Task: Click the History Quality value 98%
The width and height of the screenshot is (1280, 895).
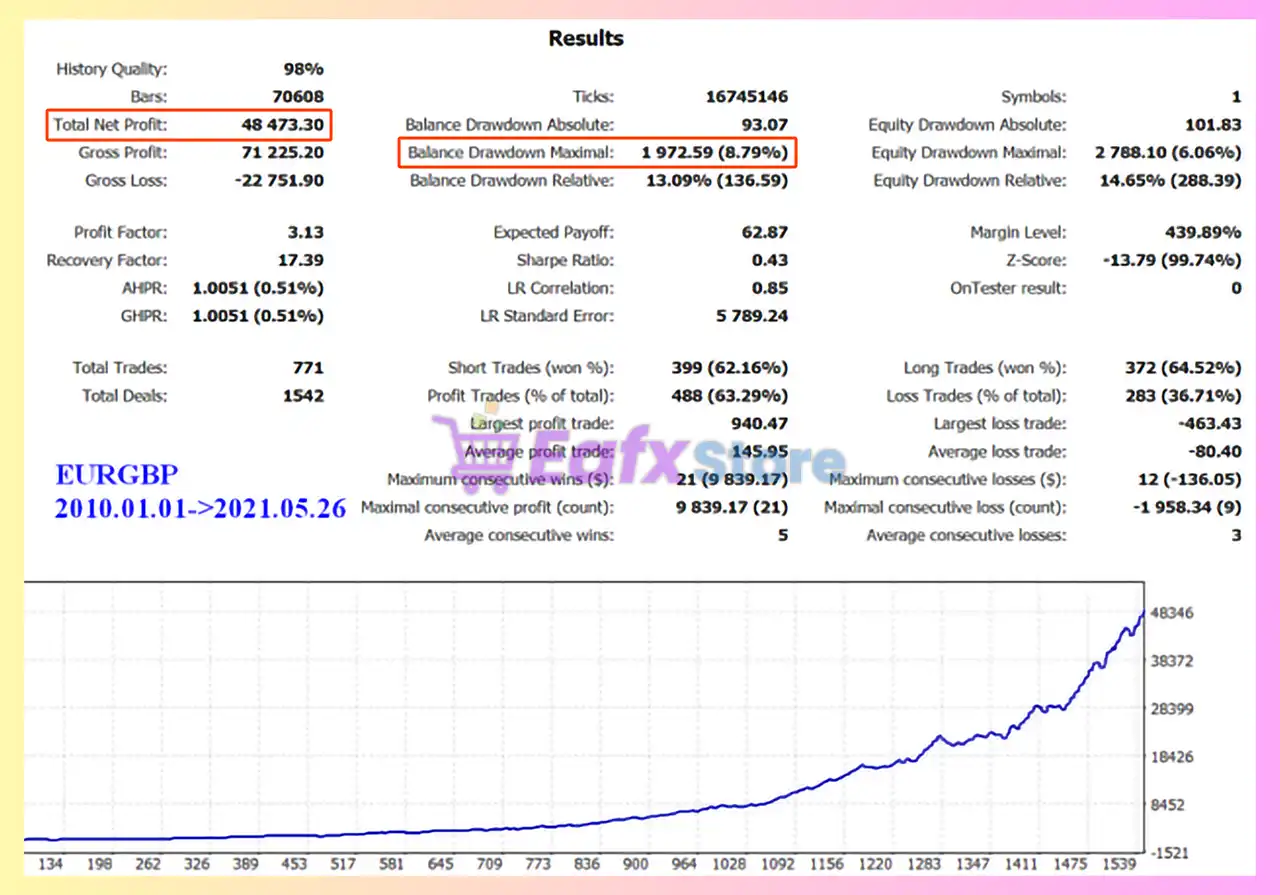Action: [303, 69]
